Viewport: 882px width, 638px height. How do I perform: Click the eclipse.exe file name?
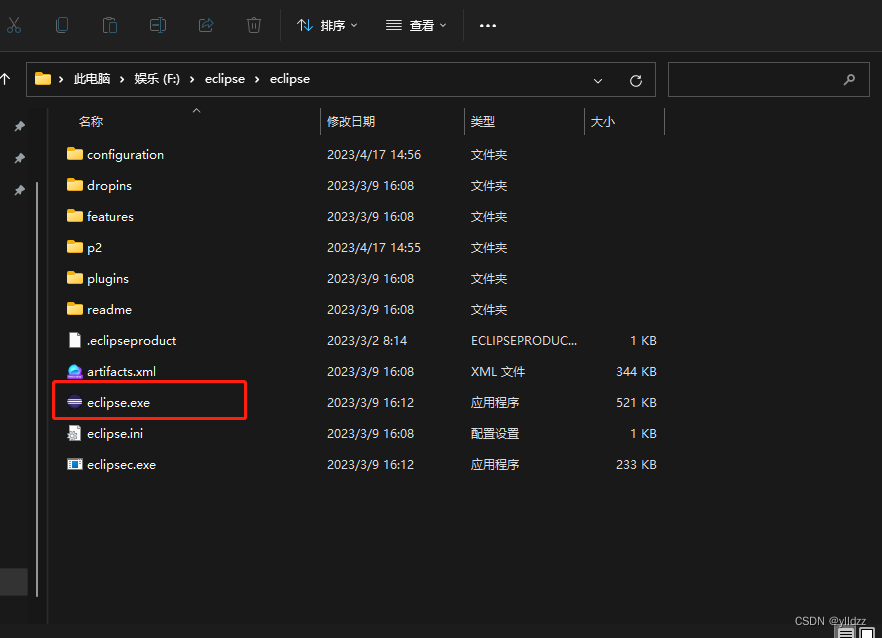tap(118, 403)
